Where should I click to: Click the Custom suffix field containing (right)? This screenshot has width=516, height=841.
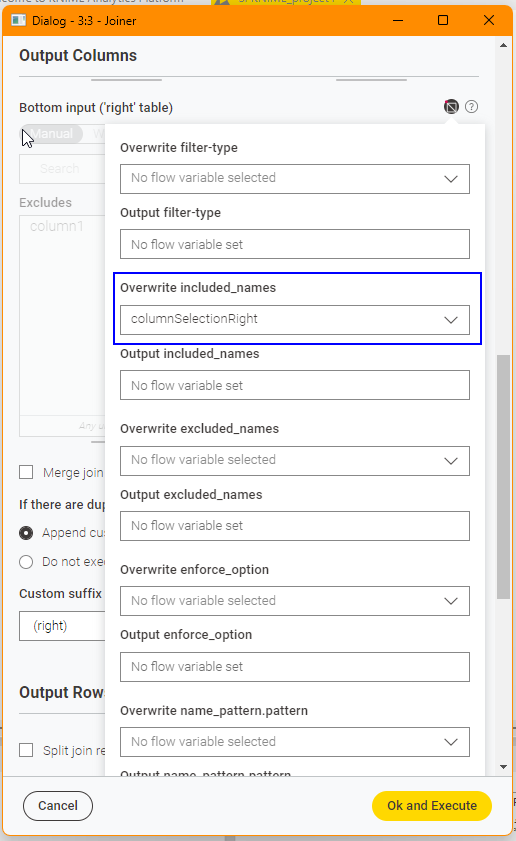pos(62,626)
